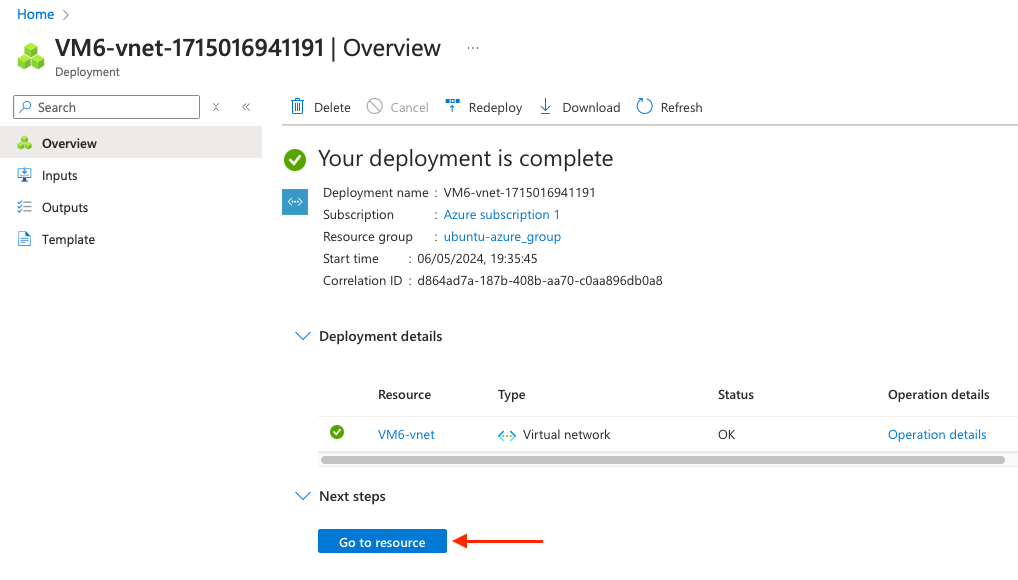Screen dimensions: 1018x580
Task: Click the Redeploy toolbar label
Action: click(x=495, y=107)
